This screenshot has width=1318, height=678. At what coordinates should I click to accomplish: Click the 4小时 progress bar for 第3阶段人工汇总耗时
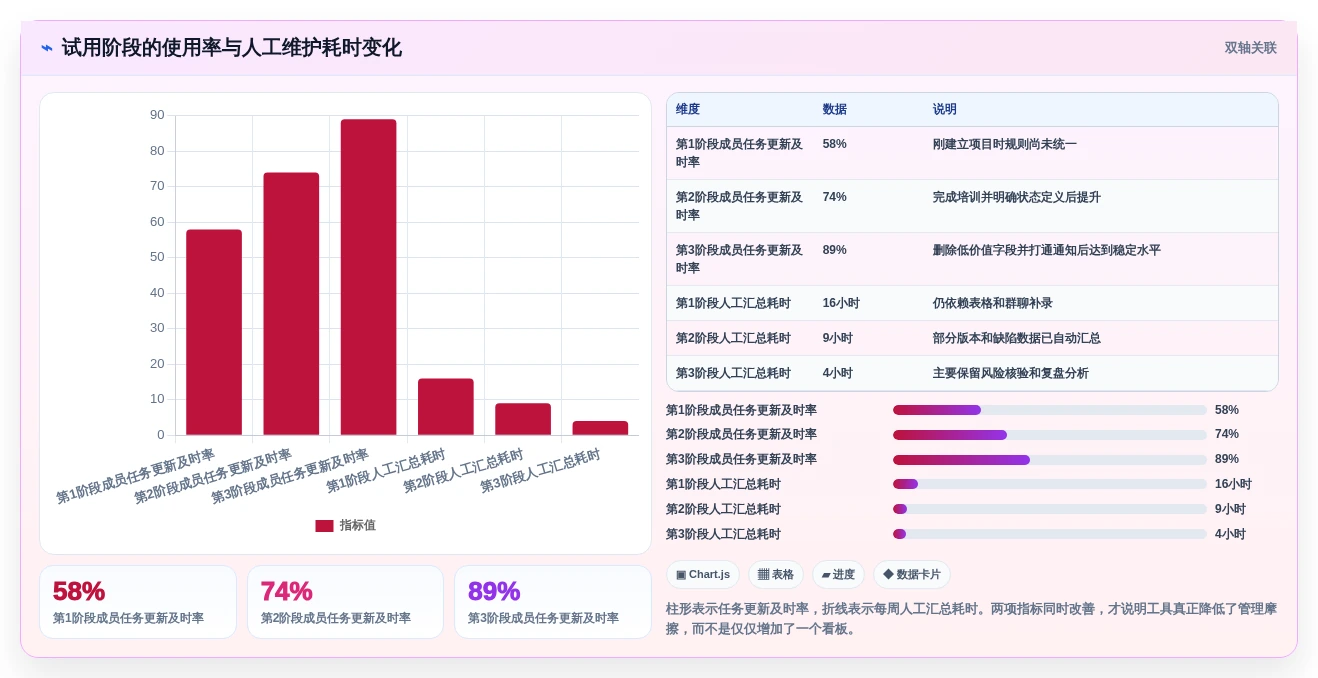[x=1050, y=534]
